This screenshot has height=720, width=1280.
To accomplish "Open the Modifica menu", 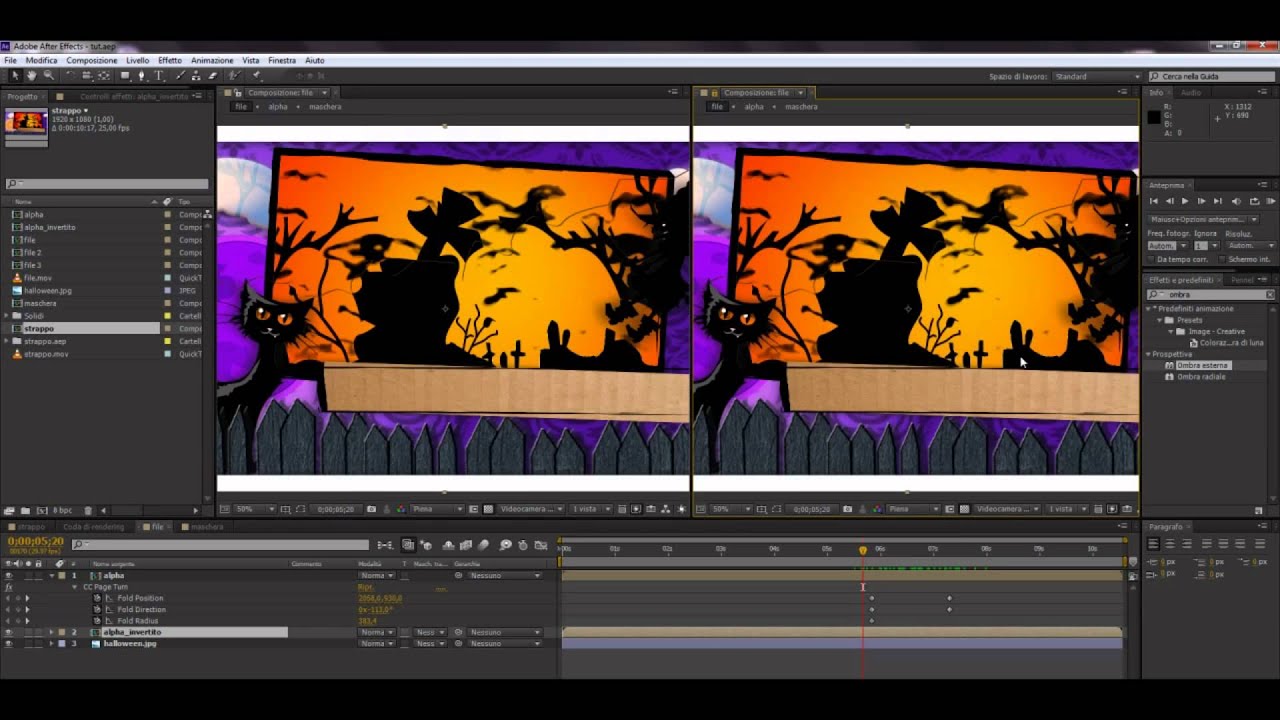I will (41, 60).
